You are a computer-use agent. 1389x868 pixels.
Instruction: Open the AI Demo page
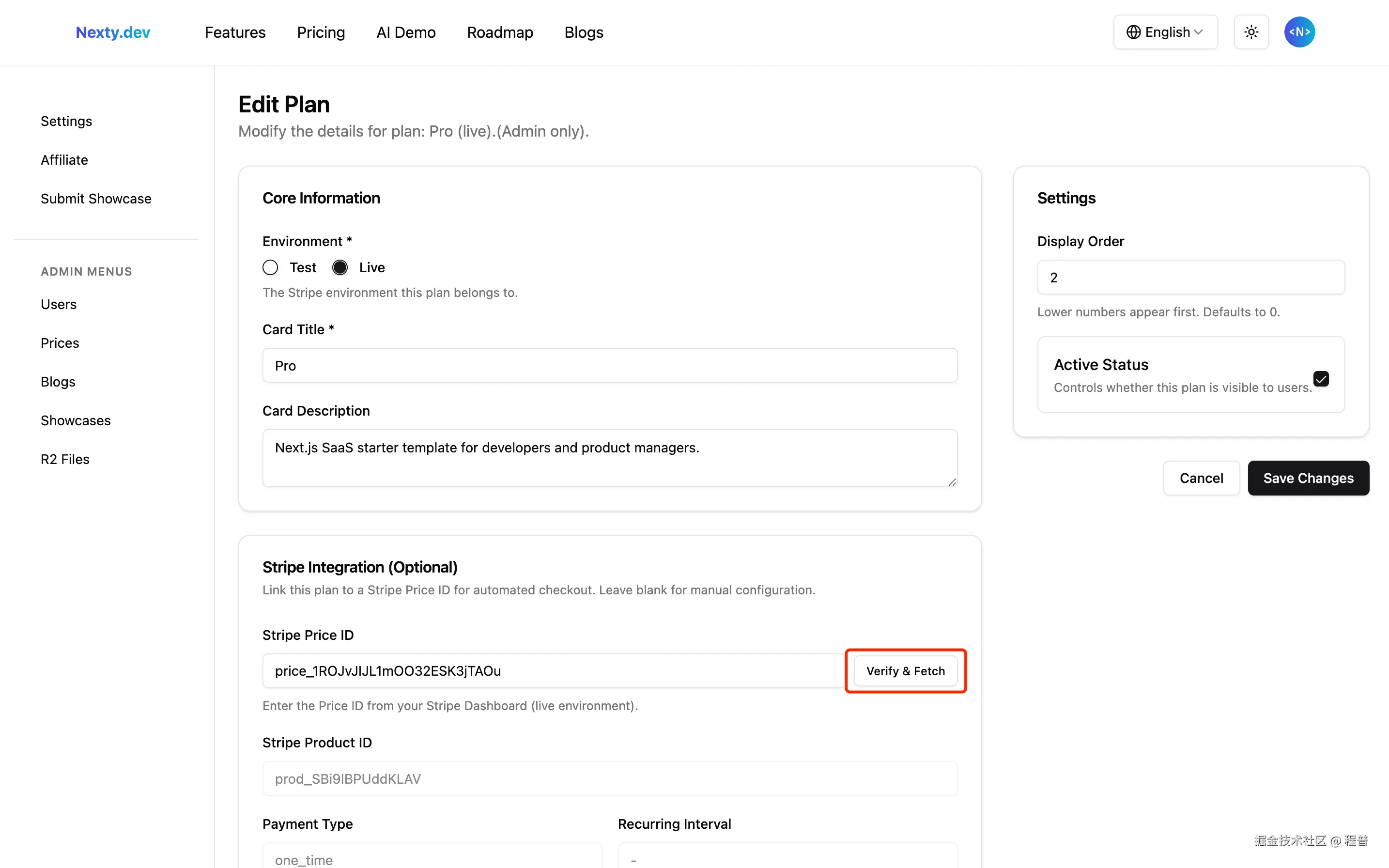[406, 32]
